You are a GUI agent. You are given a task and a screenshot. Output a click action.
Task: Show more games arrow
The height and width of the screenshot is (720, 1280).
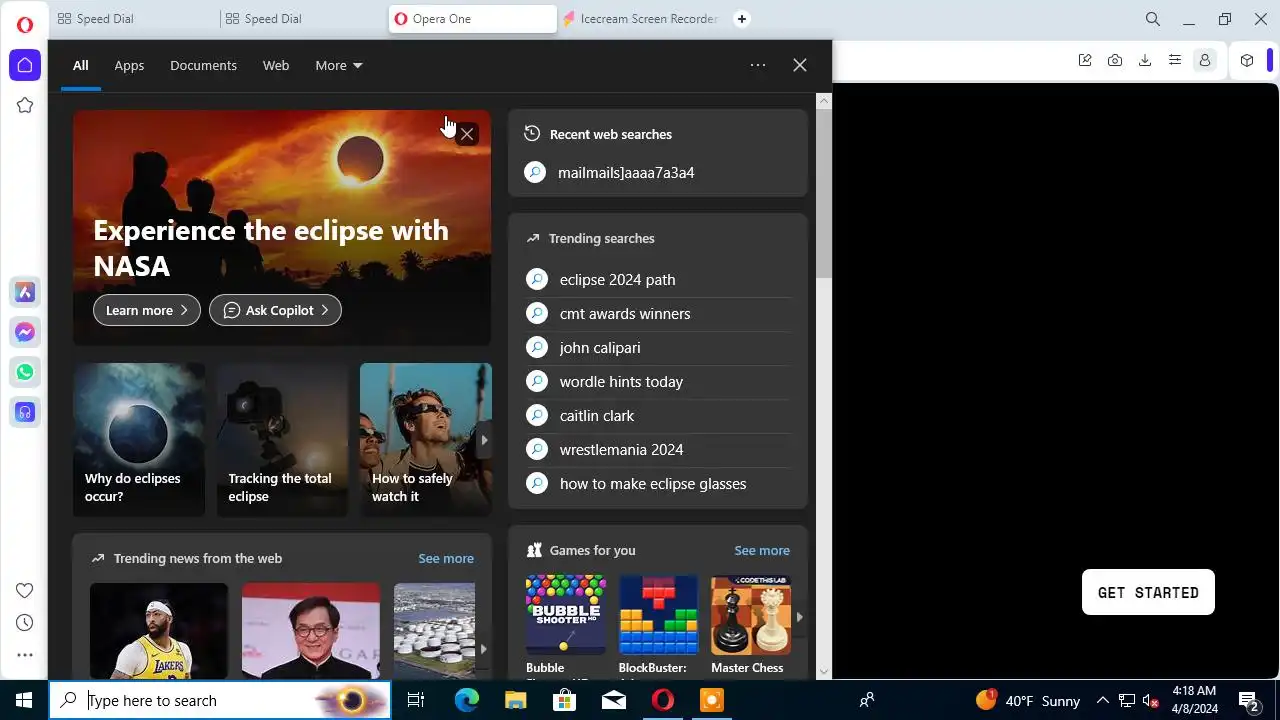click(799, 617)
